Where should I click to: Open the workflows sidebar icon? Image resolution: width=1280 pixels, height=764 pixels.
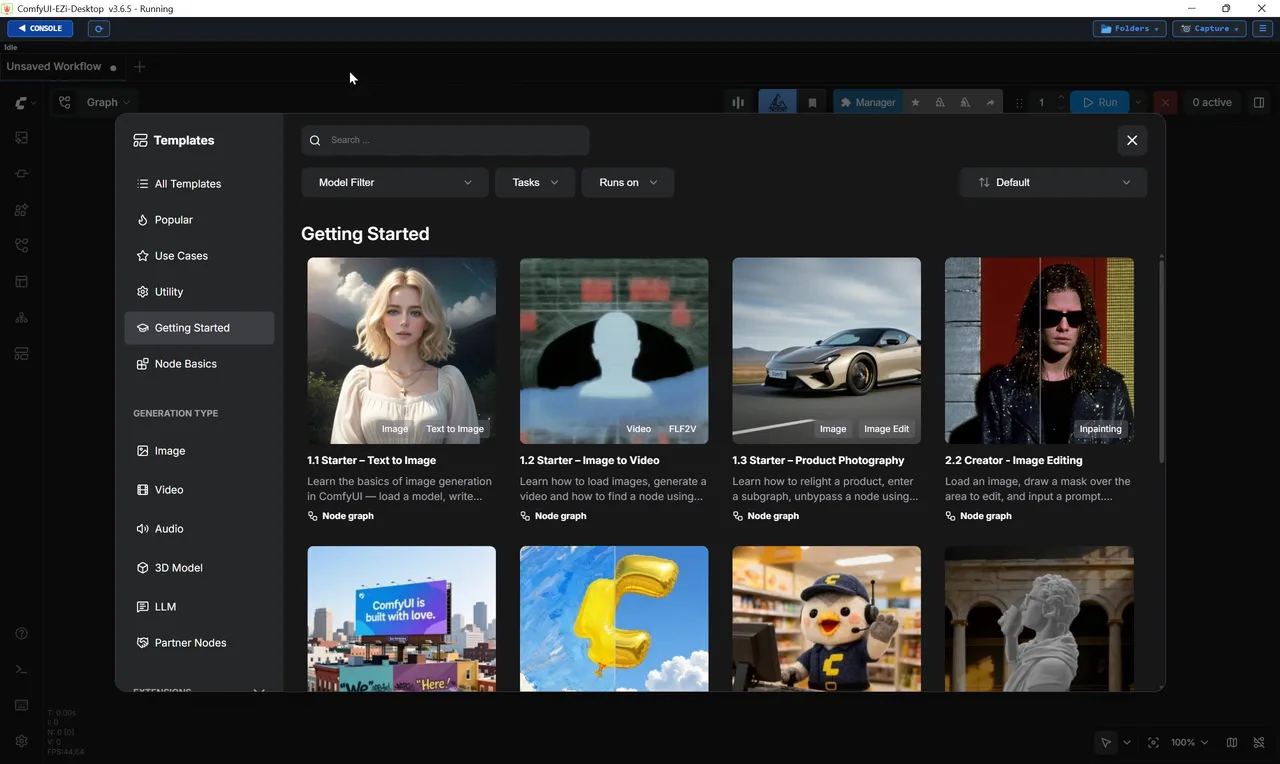coord(21,246)
